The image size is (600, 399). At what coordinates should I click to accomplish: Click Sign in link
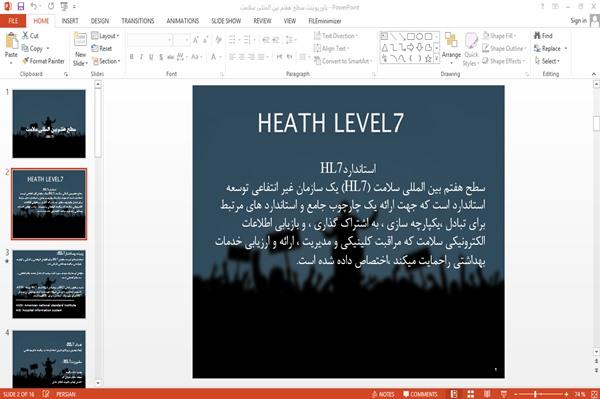(579, 21)
